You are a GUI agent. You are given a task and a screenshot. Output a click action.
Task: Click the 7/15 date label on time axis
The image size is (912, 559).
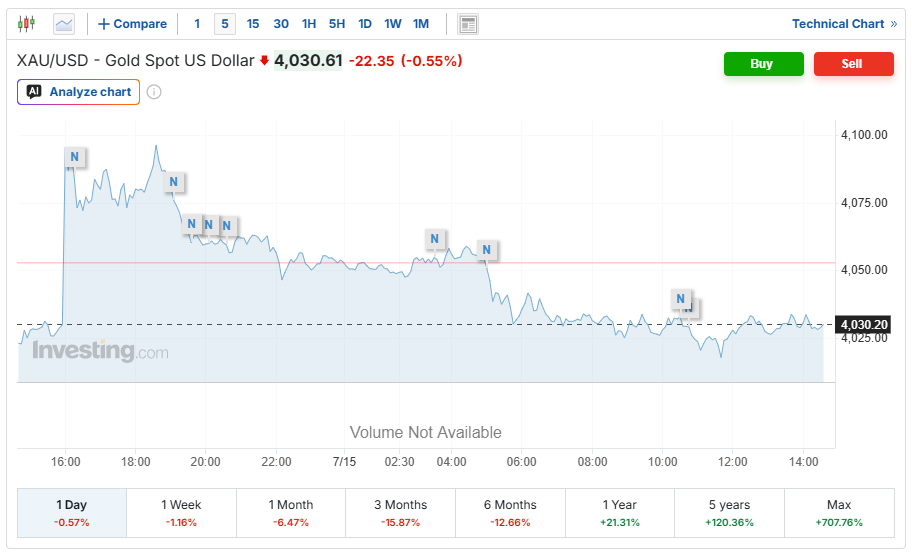pyautogui.click(x=344, y=462)
